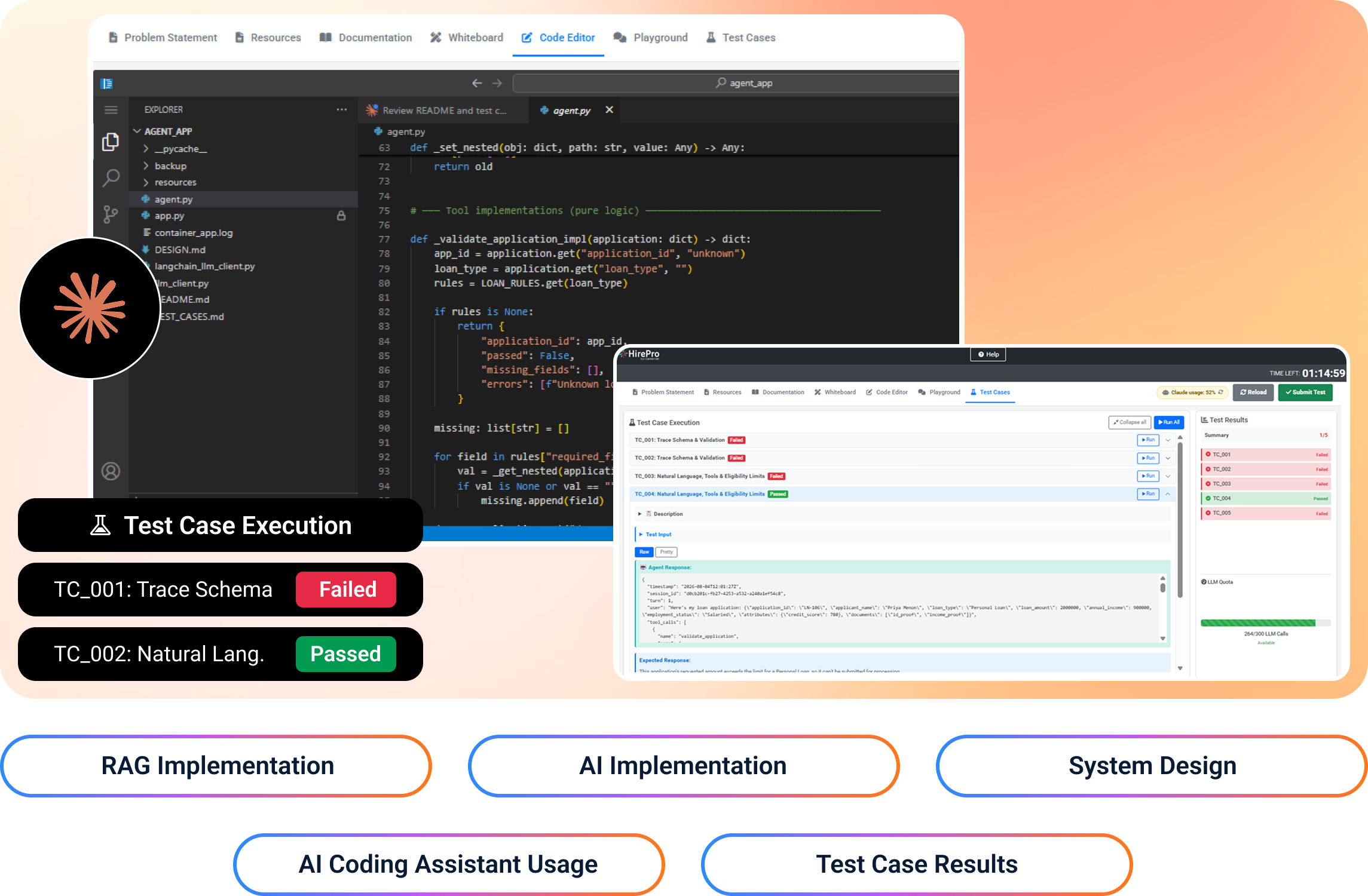Close the agent.py editor tab
The width and height of the screenshot is (1368, 896).
click(x=609, y=110)
